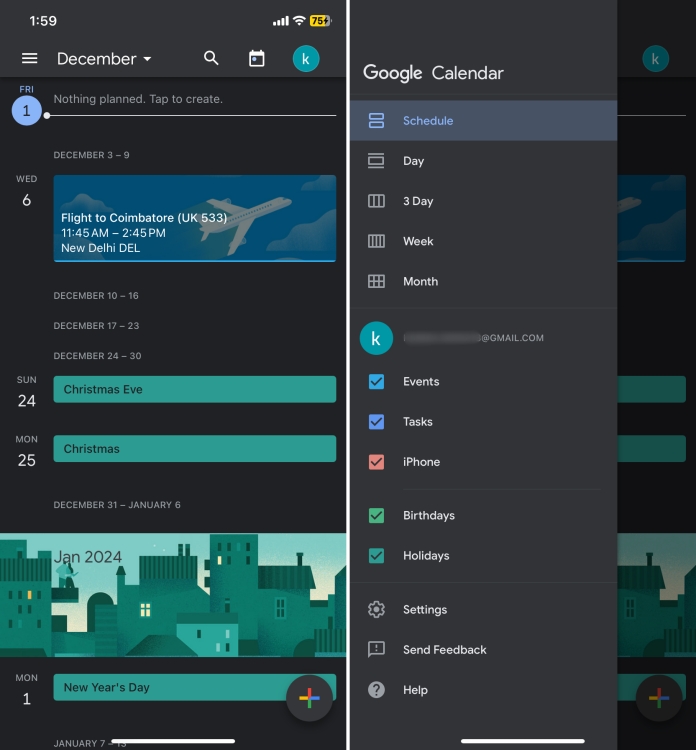Uncheck the Events calendar checkbox
The image size is (696, 750).
click(376, 381)
